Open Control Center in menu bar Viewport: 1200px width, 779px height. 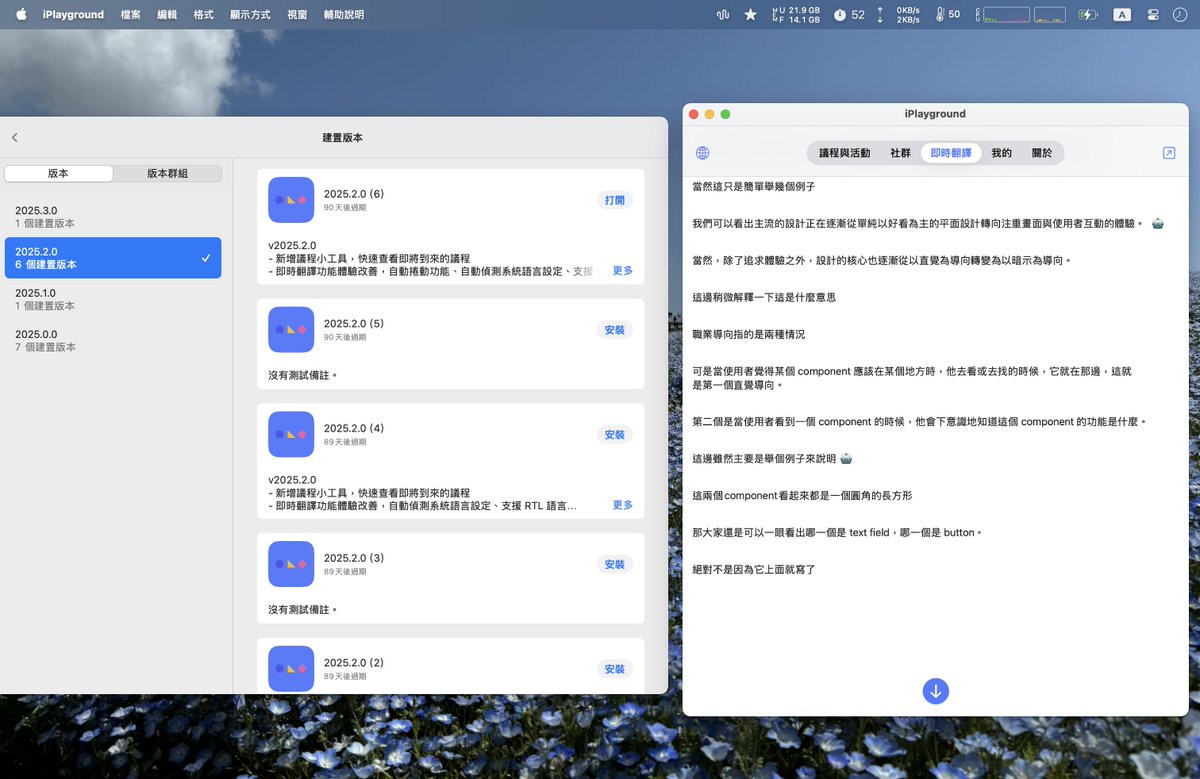[1153, 15]
